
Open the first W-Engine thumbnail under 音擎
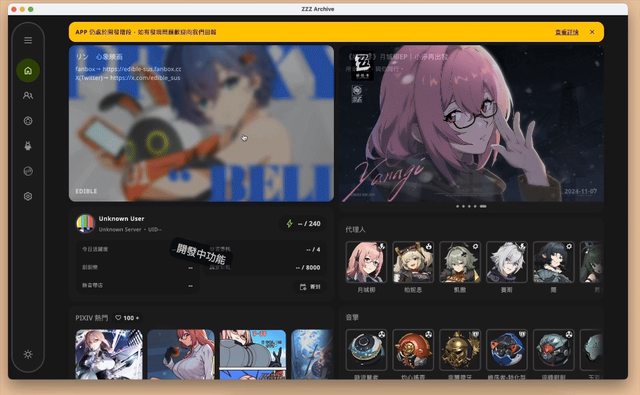pyautogui.click(x=366, y=350)
